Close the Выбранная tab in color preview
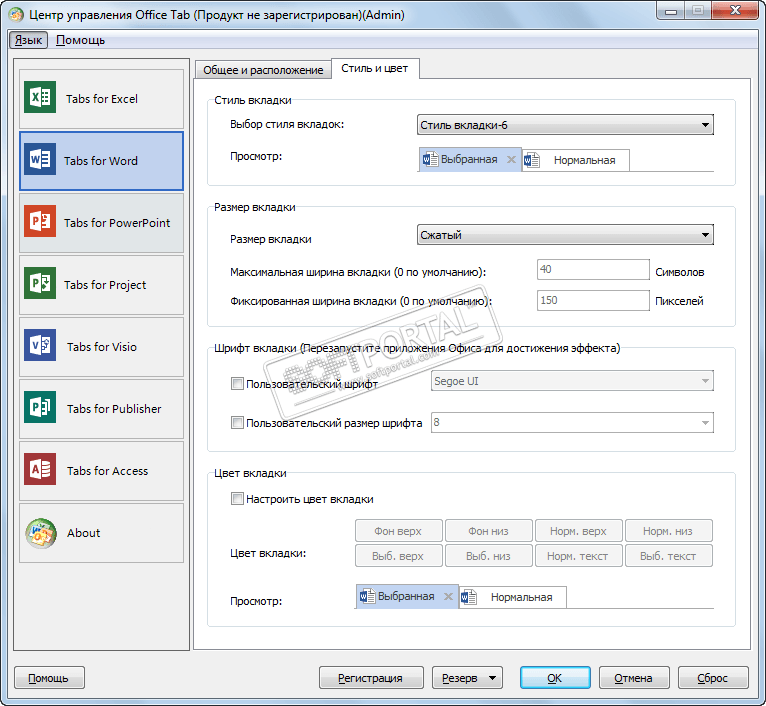Viewport: 766px width, 706px height. pyautogui.click(x=448, y=597)
